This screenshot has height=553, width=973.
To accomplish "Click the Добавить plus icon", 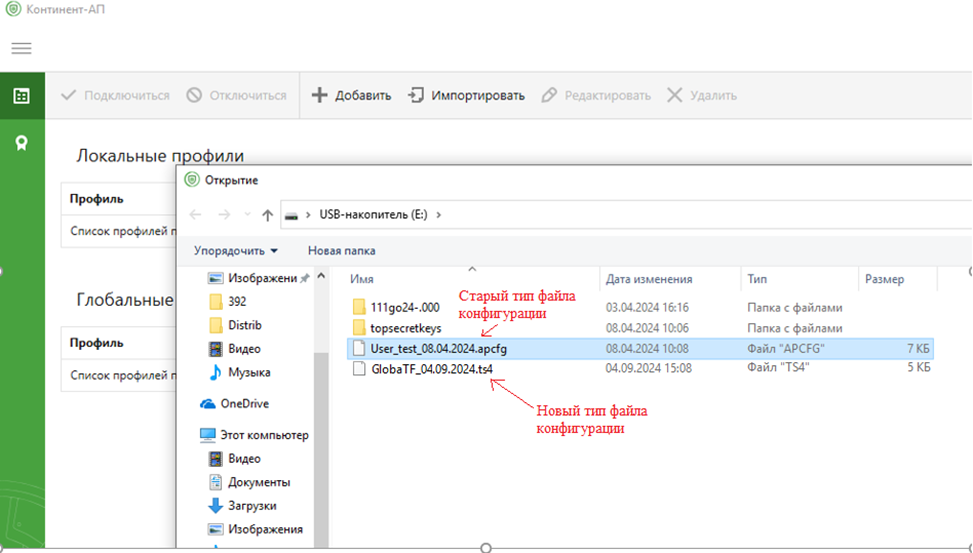I will click(x=320, y=95).
